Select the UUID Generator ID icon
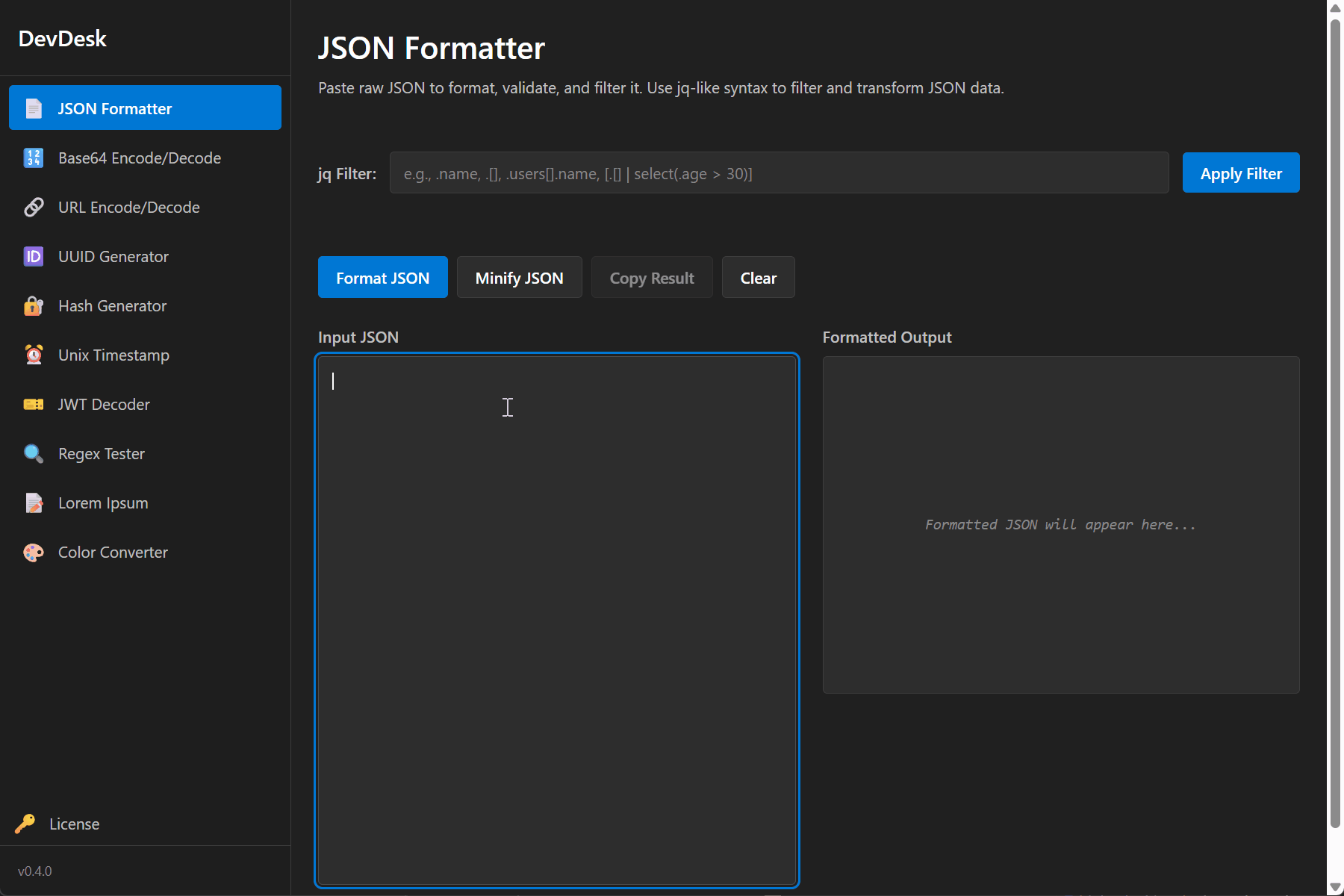 pos(34,256)
